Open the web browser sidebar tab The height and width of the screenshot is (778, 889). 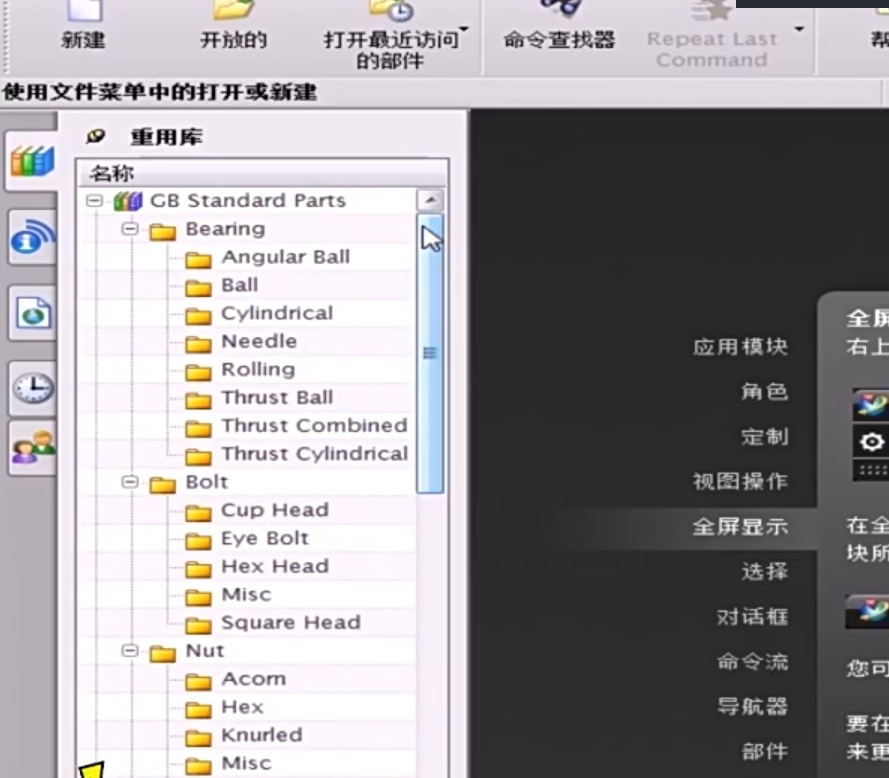click(32, 313)
